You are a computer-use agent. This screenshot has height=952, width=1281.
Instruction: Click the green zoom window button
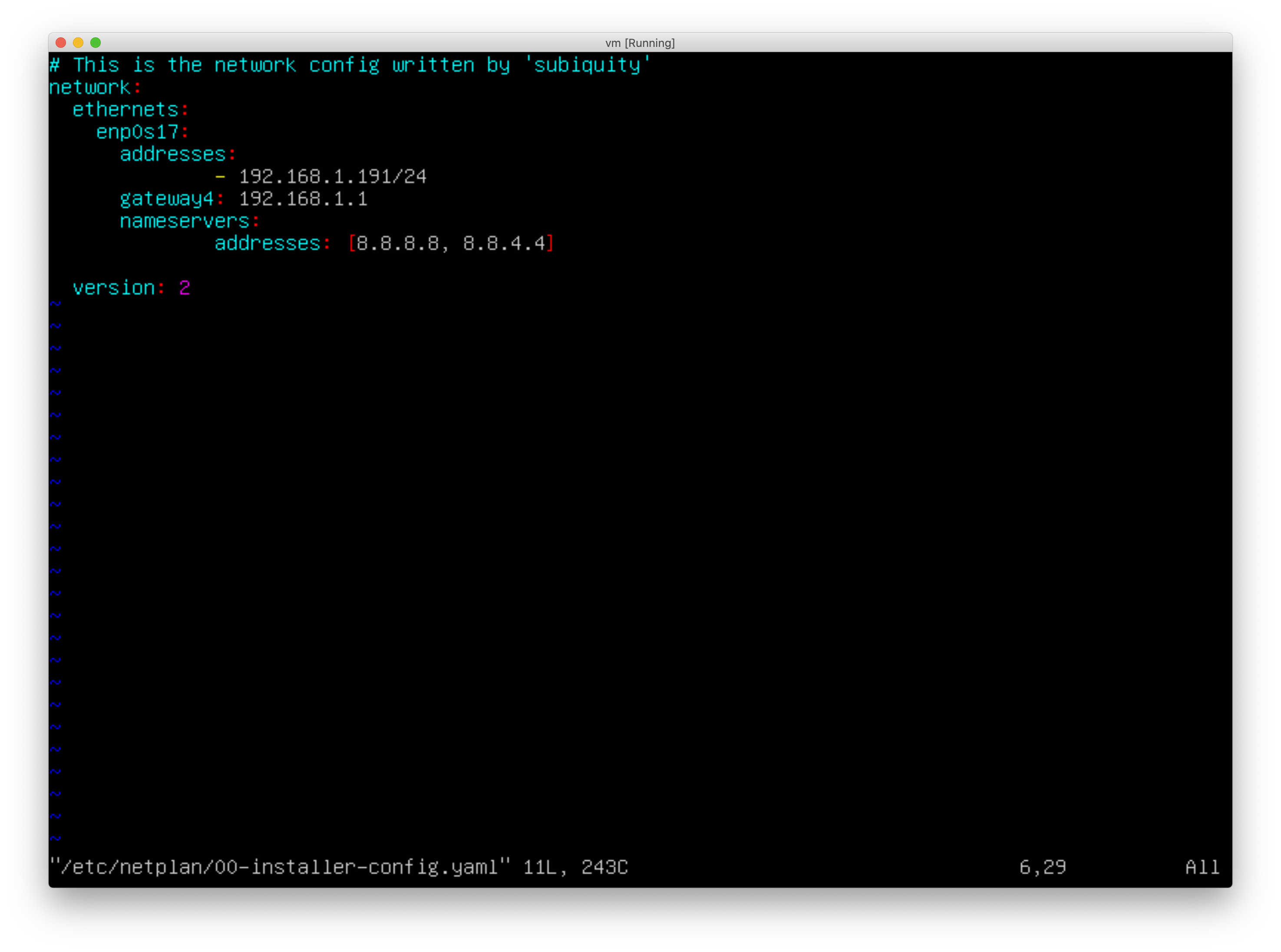click(x=96, y=43)
